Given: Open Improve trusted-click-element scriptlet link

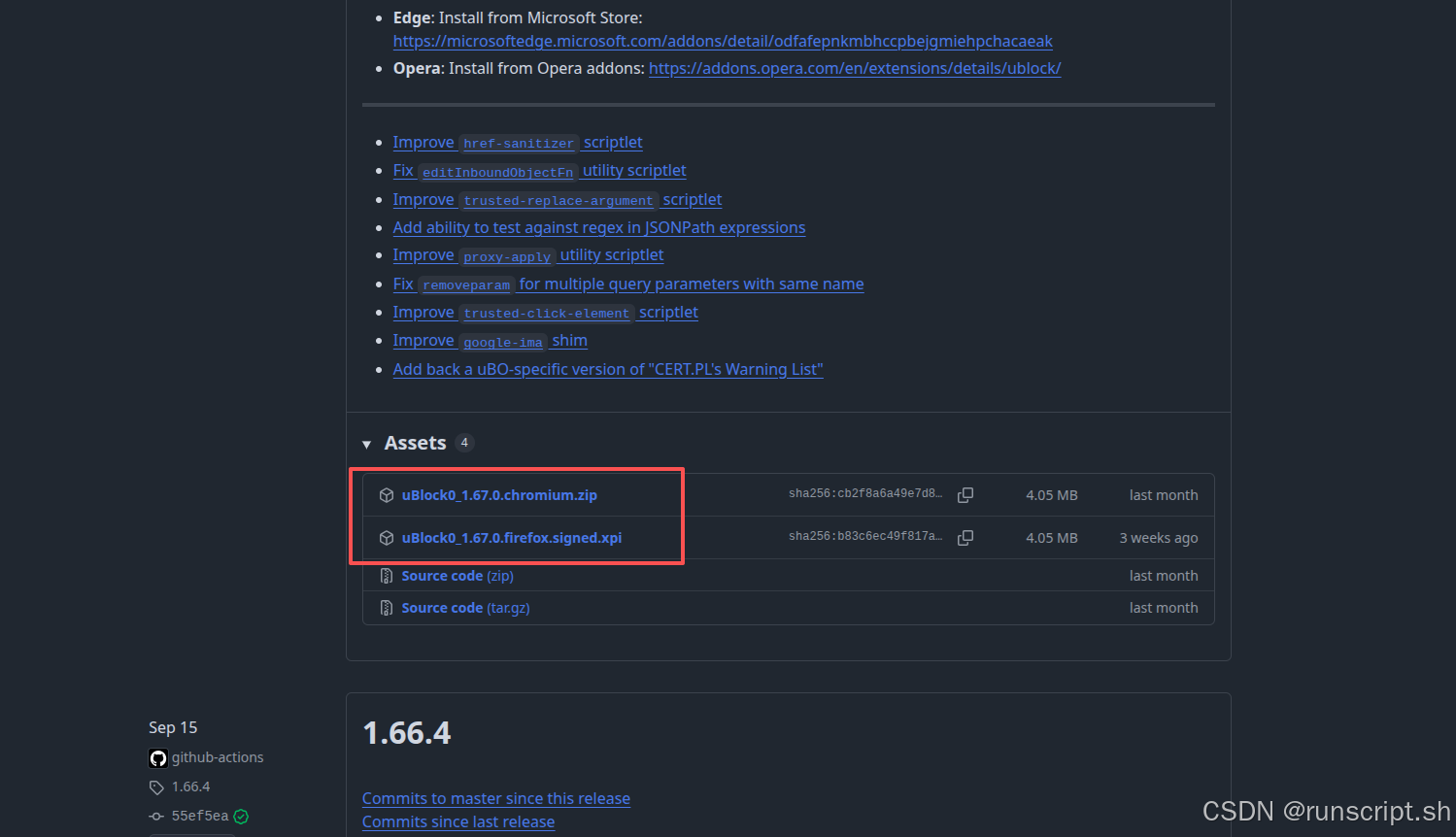Looking at the screenshot, I should coord(546,312).
